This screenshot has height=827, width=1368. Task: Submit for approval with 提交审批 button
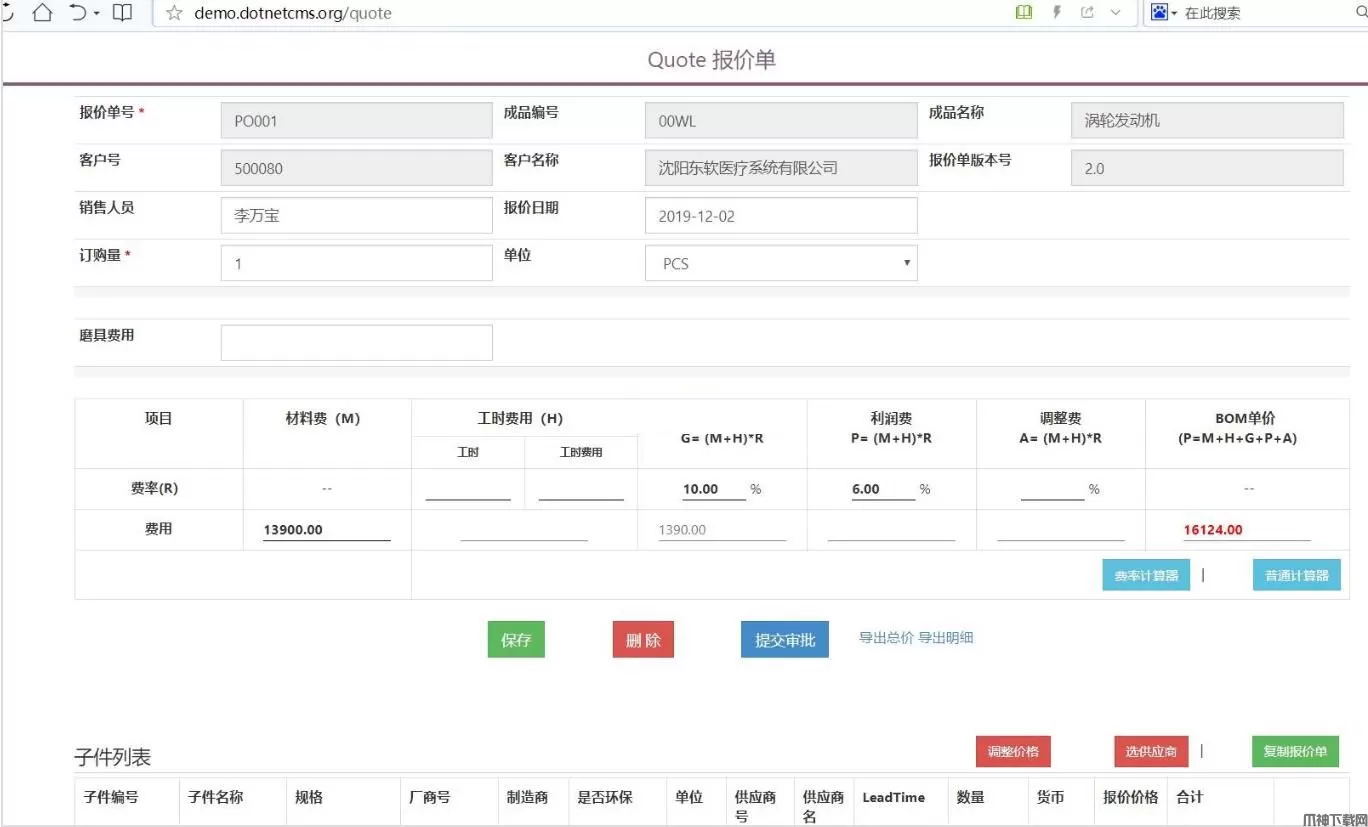pyautogui.click(x=784, y=640)
